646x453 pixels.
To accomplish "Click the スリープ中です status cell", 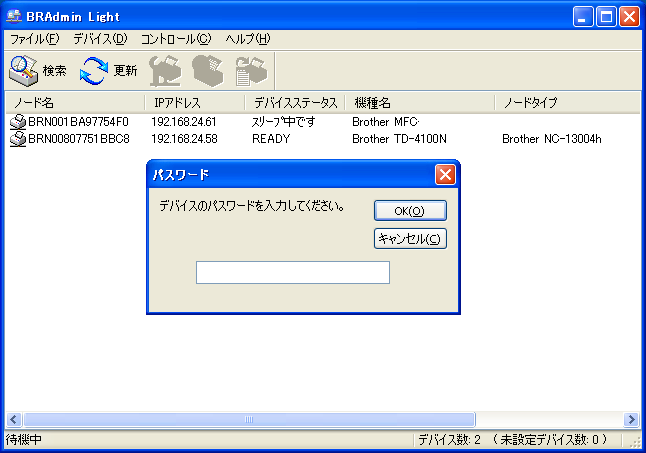I will pyautogui.click(x=283, y=122).
